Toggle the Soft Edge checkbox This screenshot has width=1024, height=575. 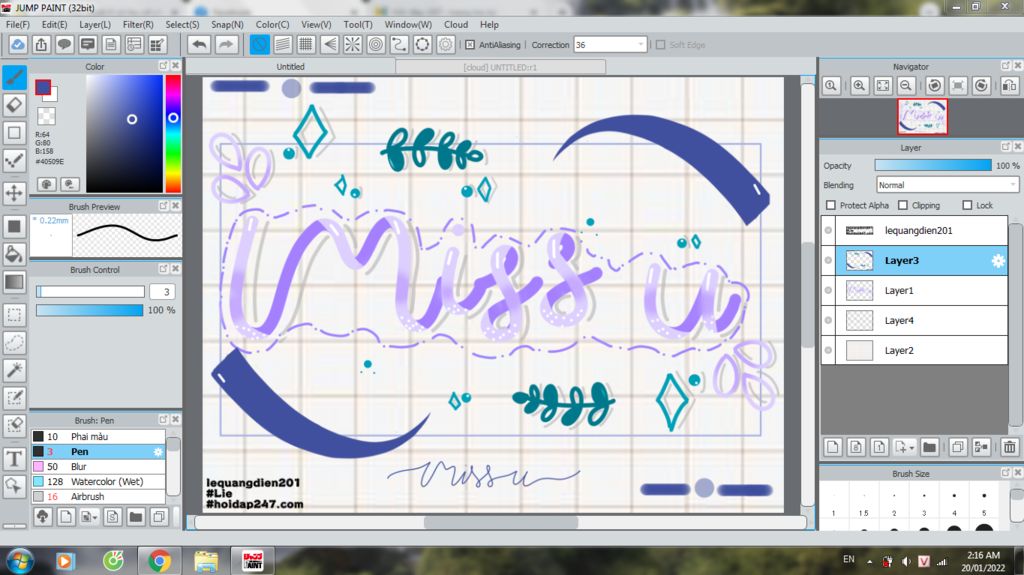pyautogui.click(x=660, y=45)
